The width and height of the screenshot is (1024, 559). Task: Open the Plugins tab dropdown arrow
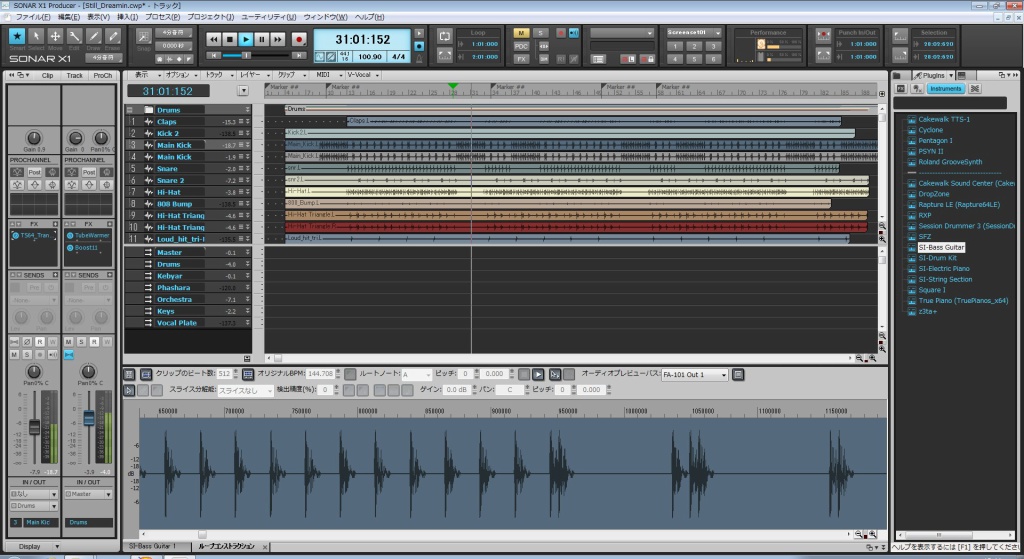pos(951,75)
